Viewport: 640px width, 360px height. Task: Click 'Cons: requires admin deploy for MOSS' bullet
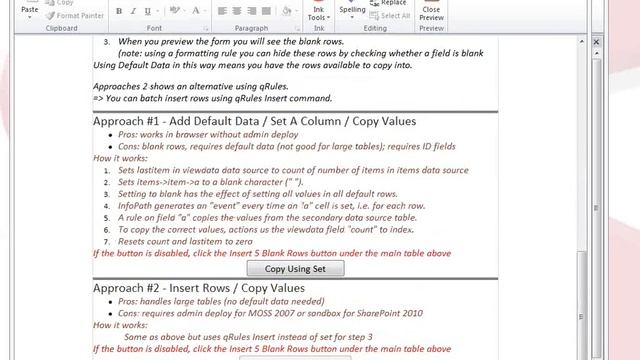click(270, 313)
